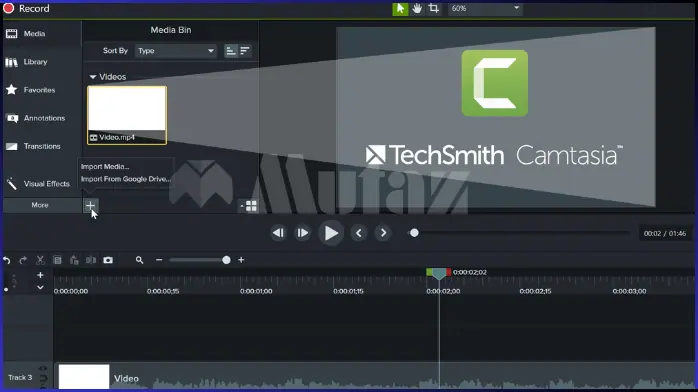698x392 pixels.
Task: Switch the media bin to thumbnail view
Action: 251,206
